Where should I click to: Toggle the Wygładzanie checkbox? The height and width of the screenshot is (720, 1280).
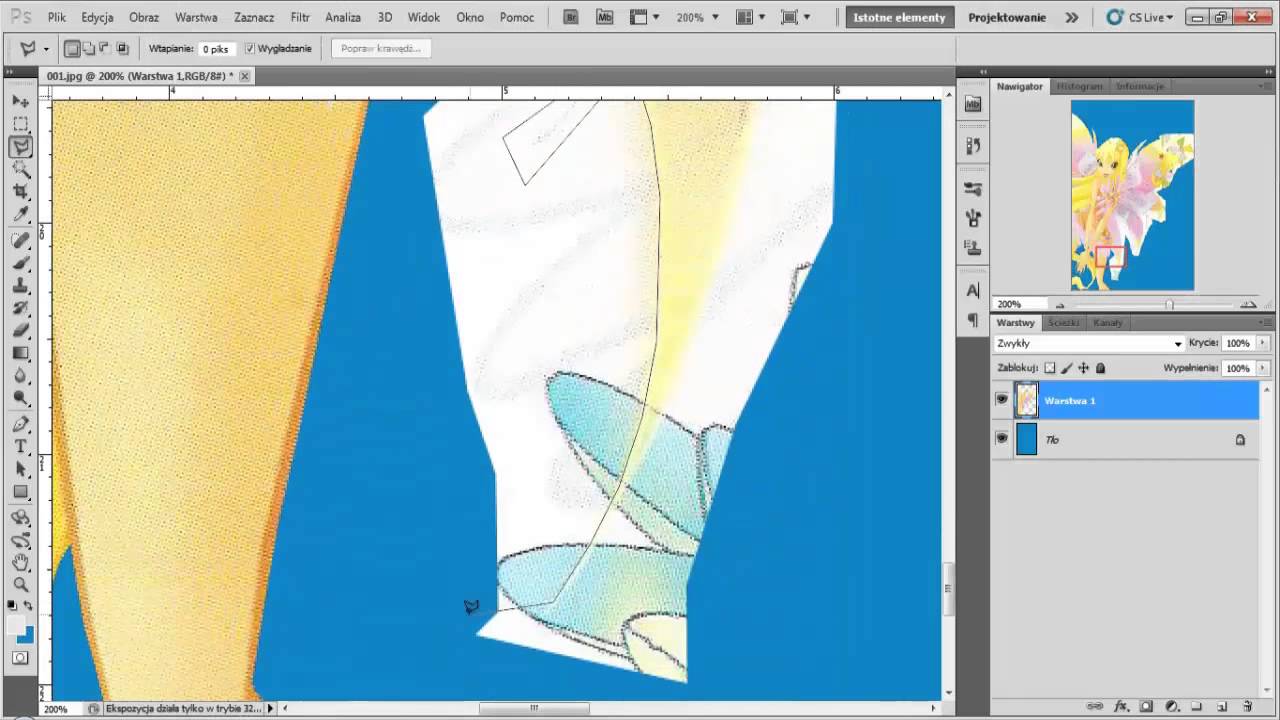[250, 48]
